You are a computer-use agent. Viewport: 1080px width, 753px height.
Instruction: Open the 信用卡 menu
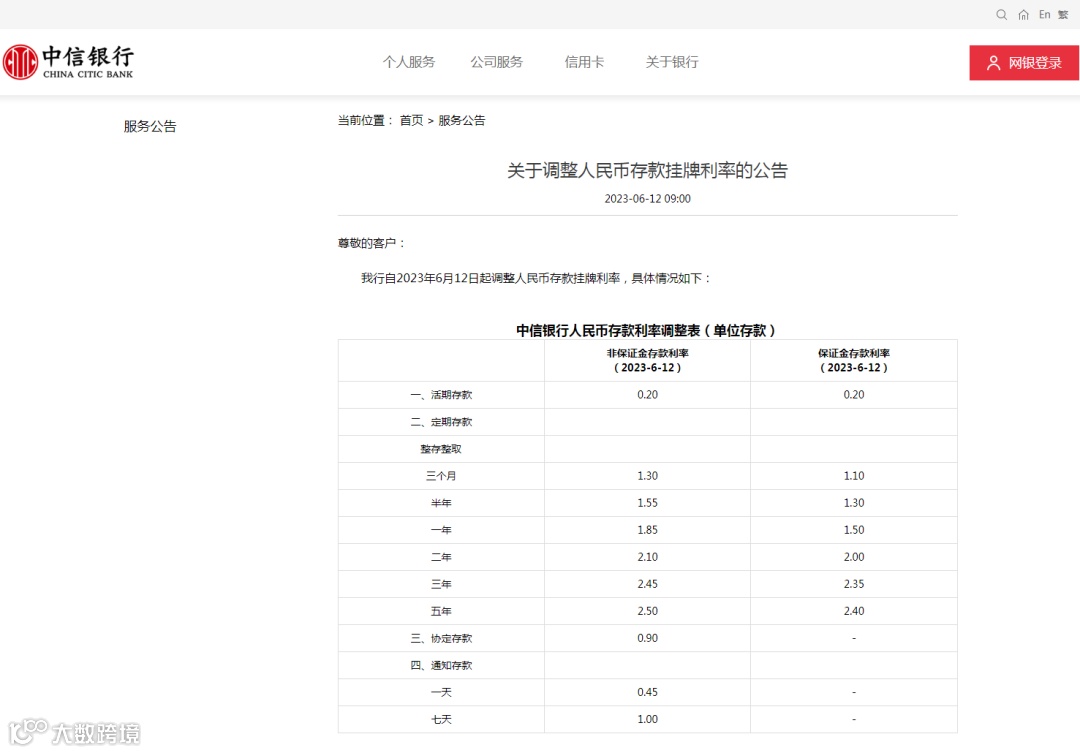tap(584, 62)
